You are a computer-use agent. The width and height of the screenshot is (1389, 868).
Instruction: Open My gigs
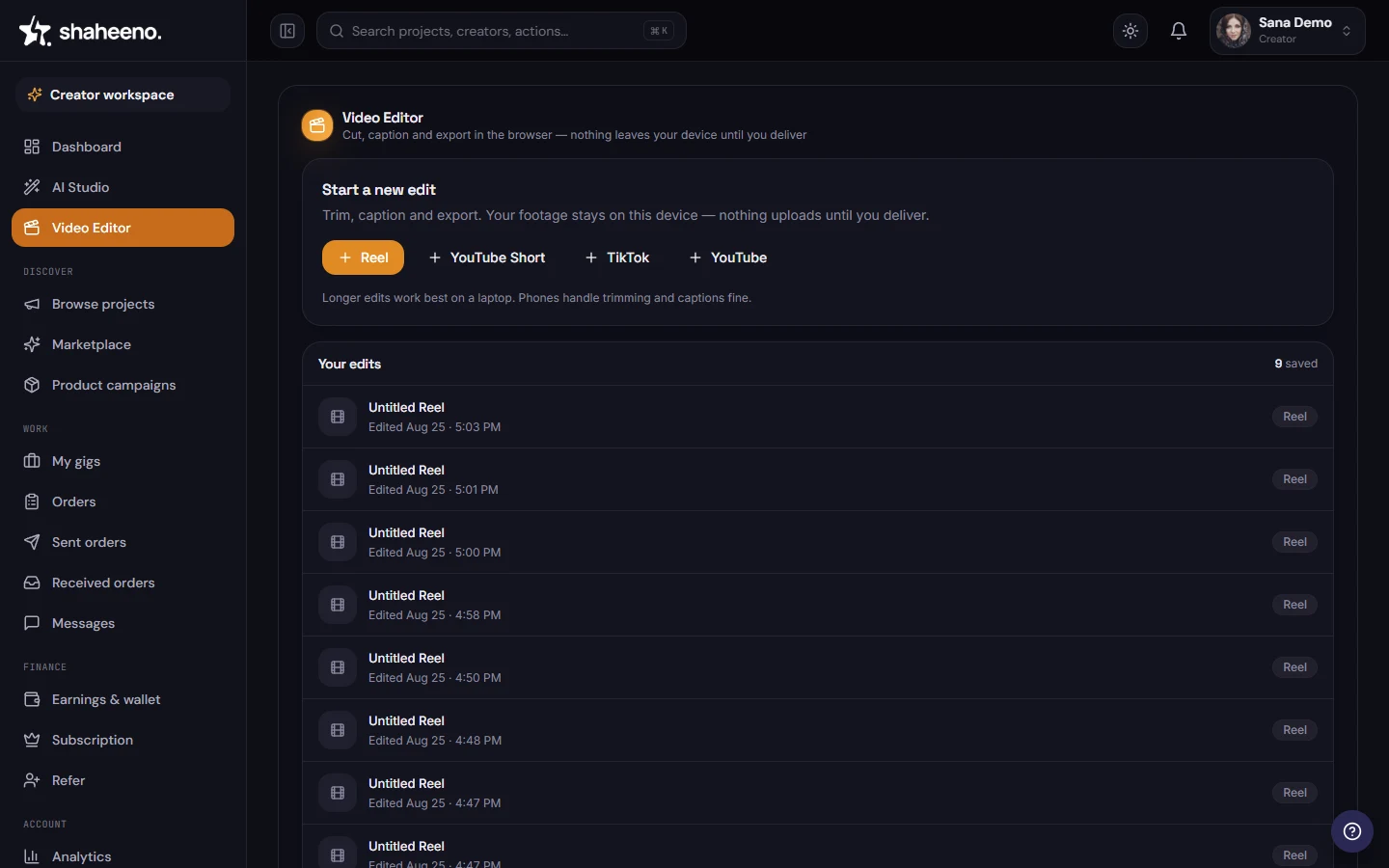(123, 461)
